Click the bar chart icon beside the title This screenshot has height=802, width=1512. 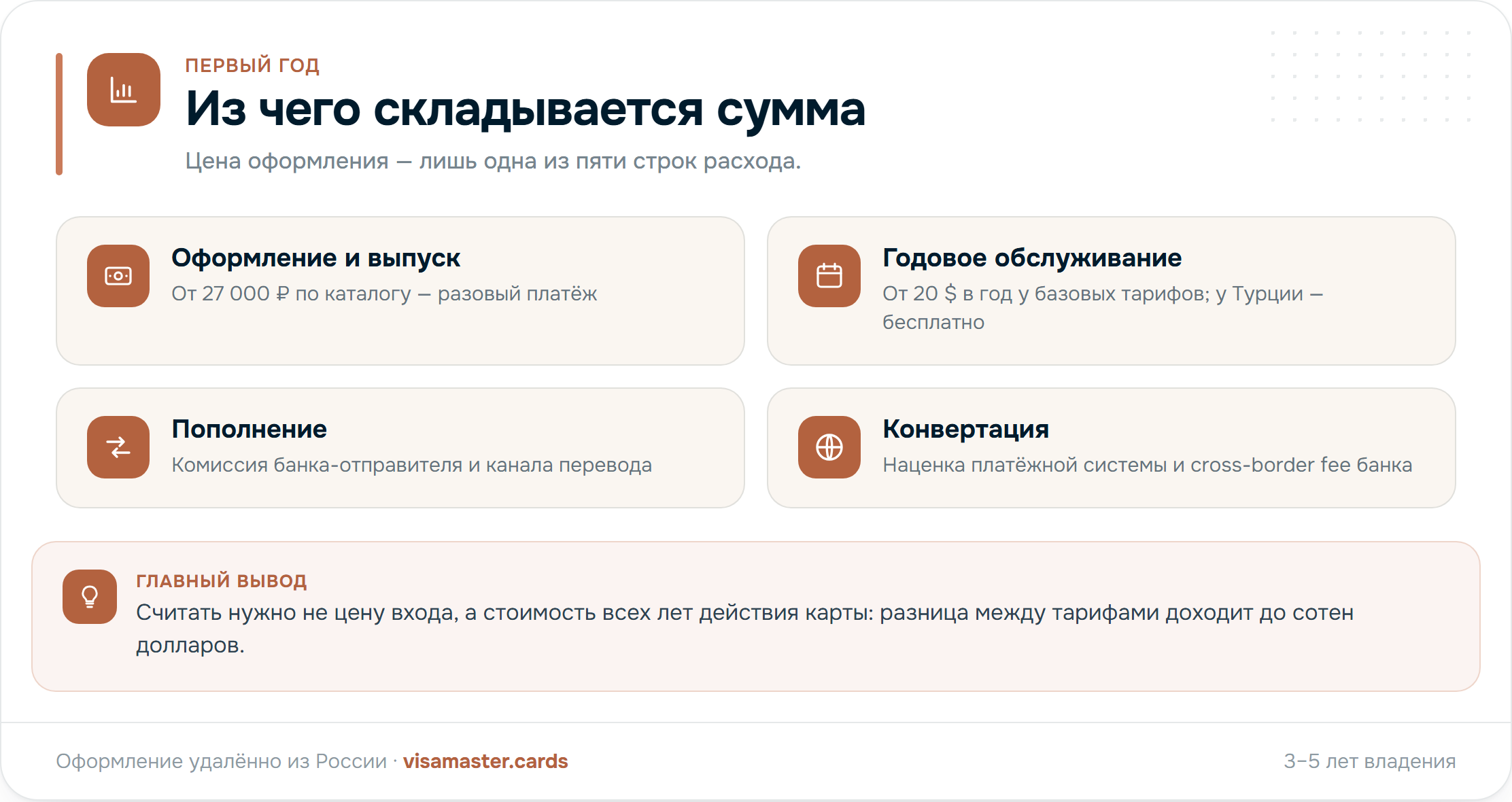(x=124, y=90)
